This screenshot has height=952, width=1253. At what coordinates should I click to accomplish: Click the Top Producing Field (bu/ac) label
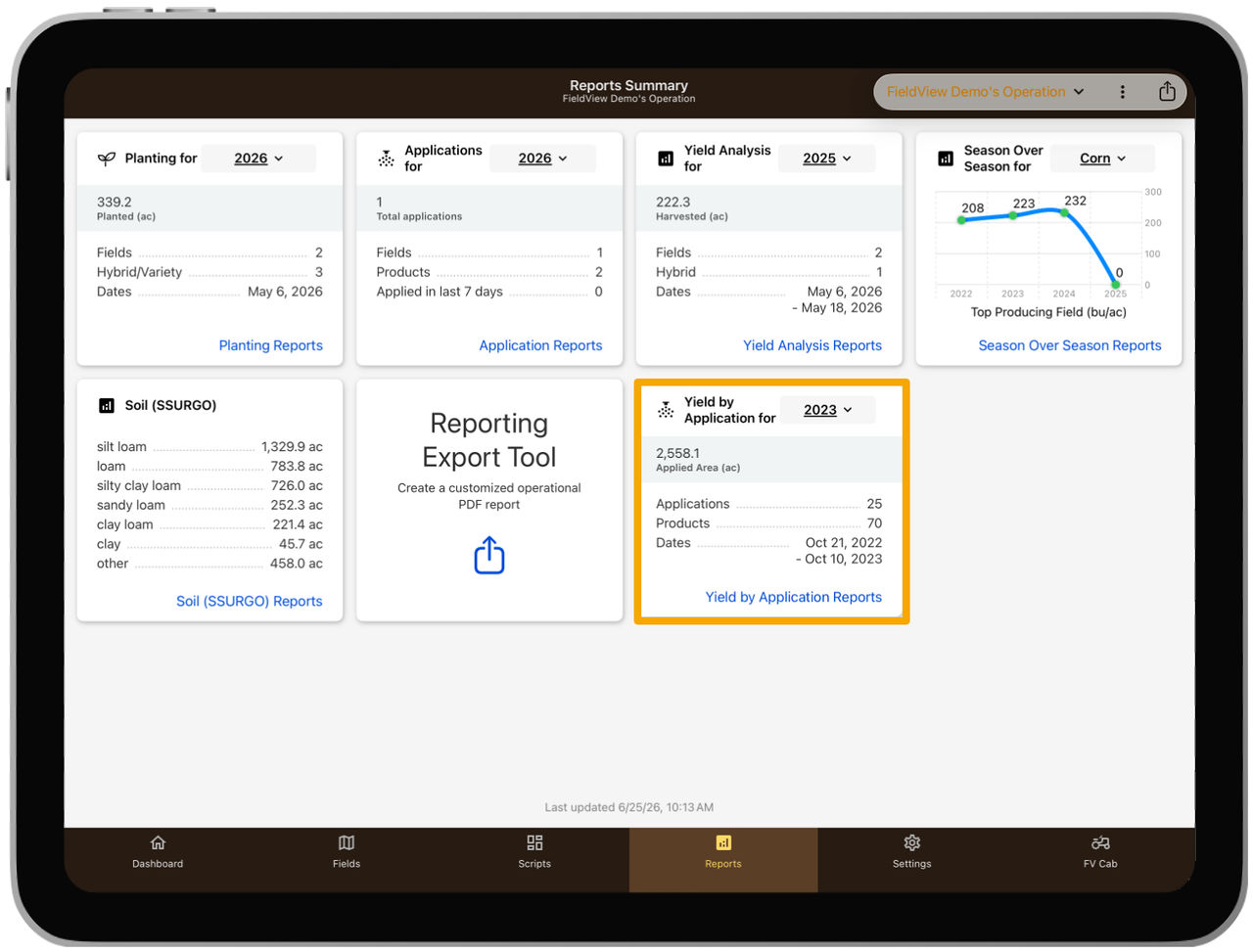click(x=1048, y=312)
